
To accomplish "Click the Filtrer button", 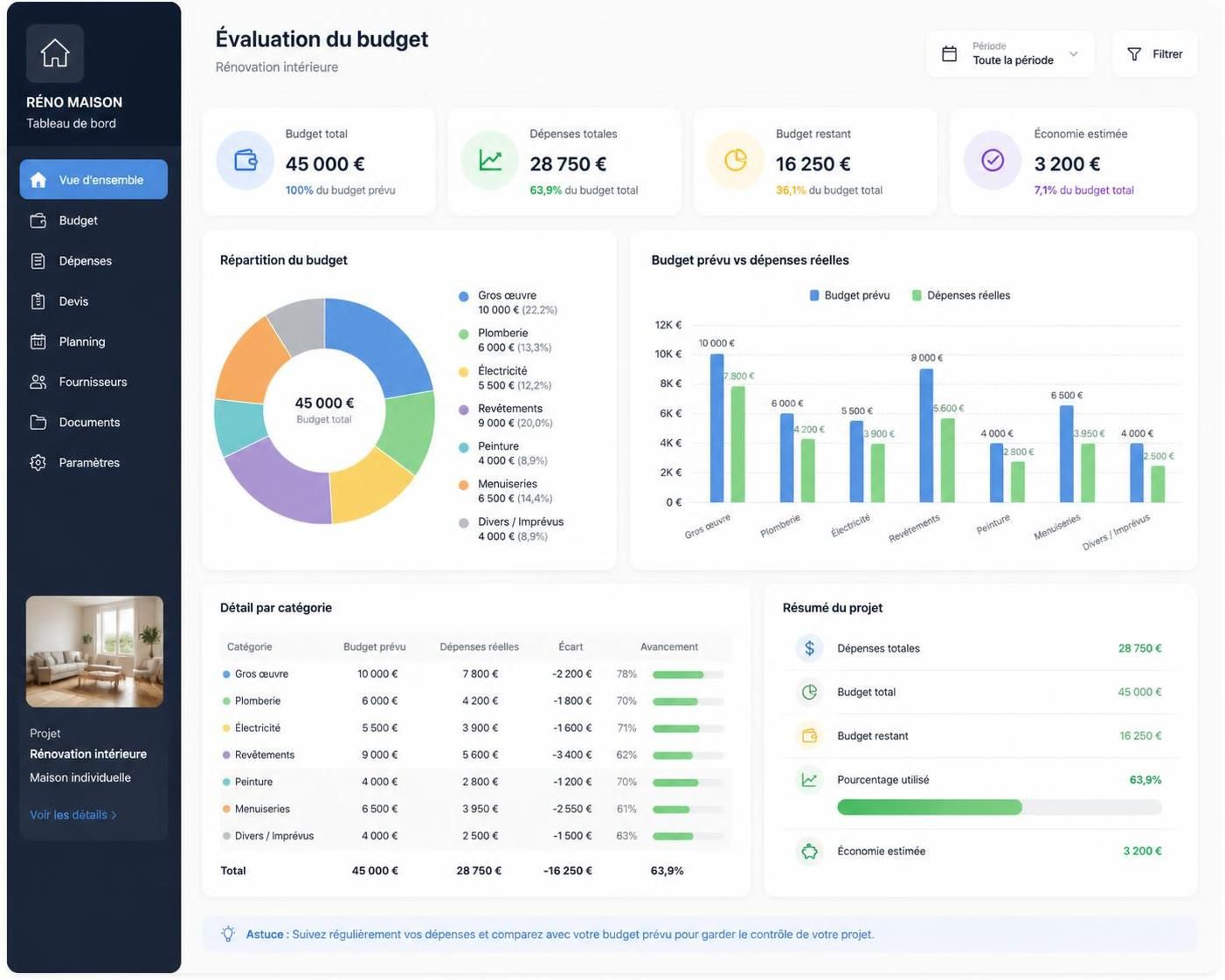I will pyautogui.click(x=1154, y=54).
